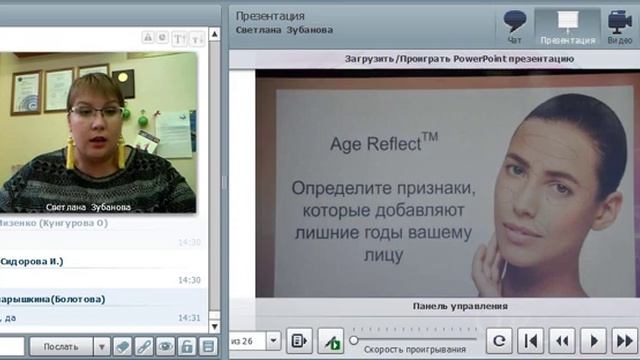This screenshot has width=640, height=360.
Task: Click the eraser icon in chat toolbar
Action: coord(122,347)
